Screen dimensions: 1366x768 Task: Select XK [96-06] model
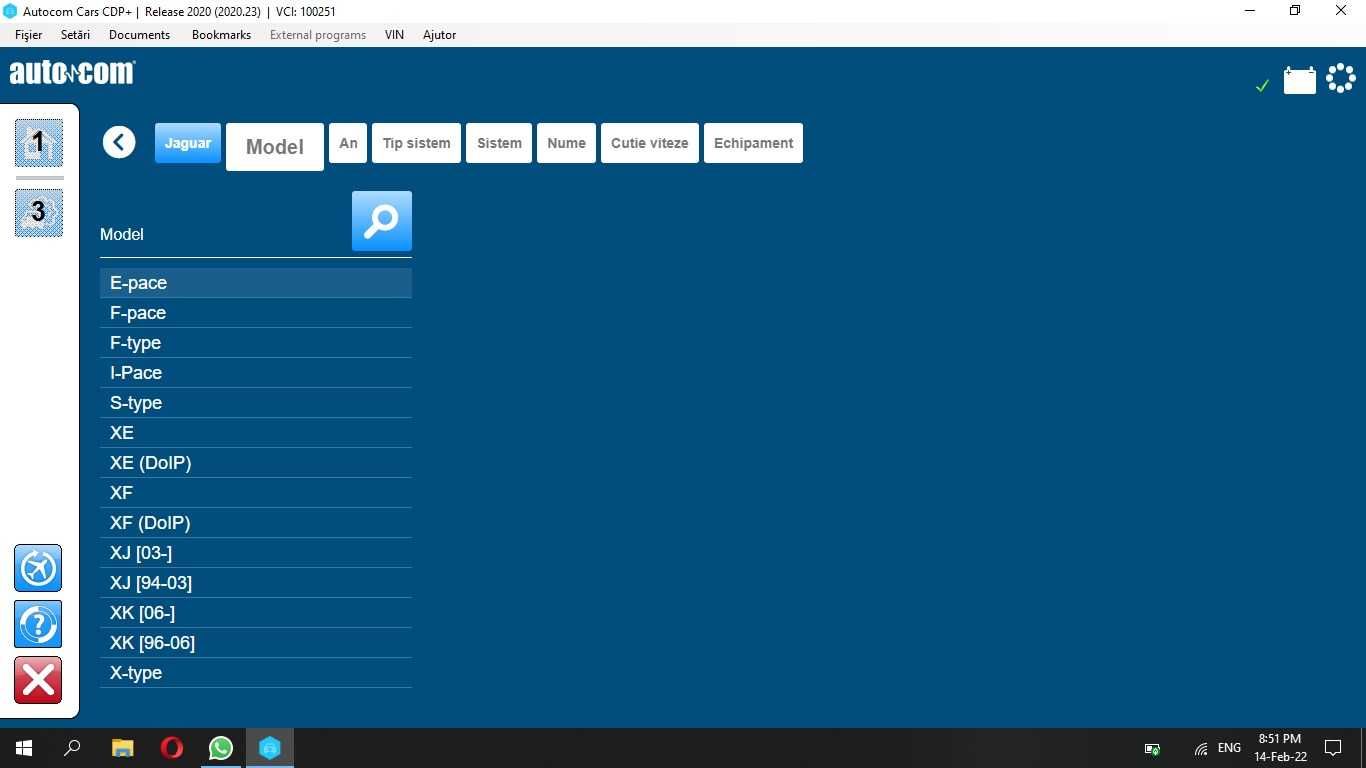[256, 643]
